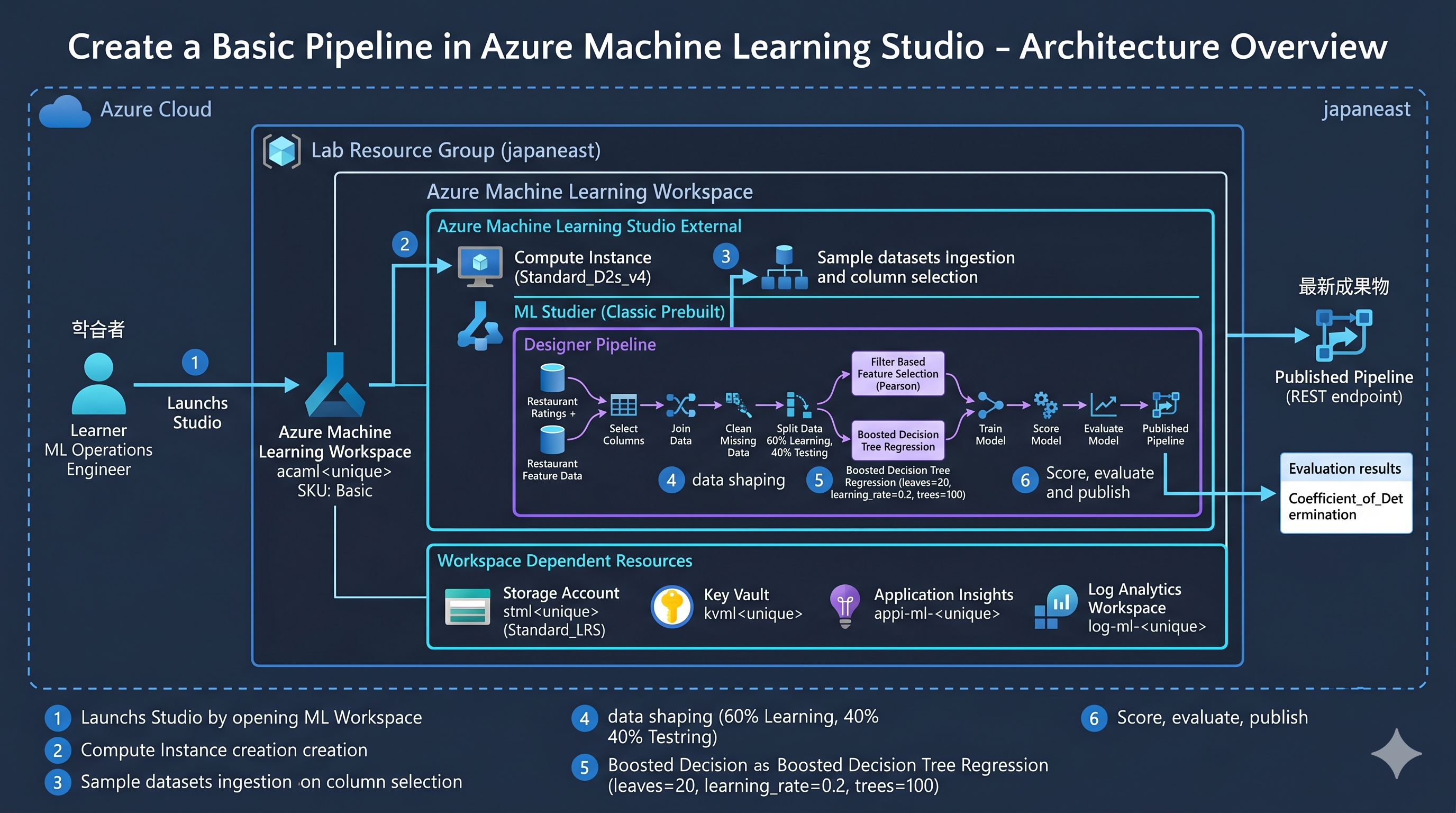1456x813 pixels.
Task: Click the diagram title Create a Basic Pipeline
Action: click(x=727, y=47)
